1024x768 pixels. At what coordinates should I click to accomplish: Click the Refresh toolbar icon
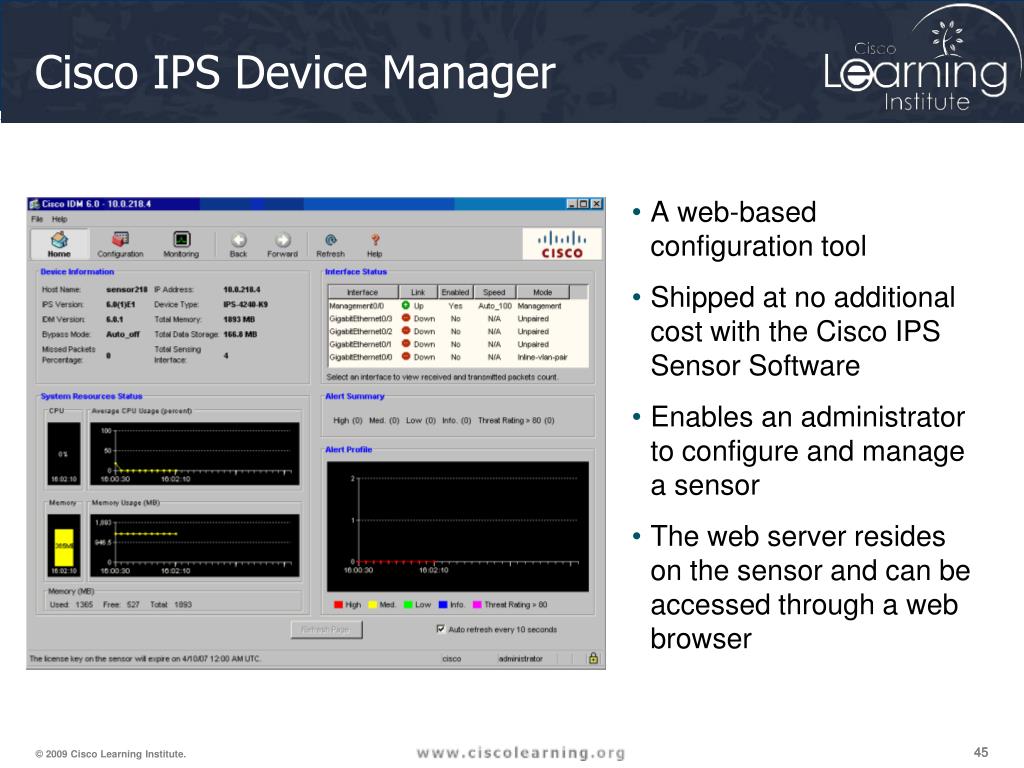(330, 244)
